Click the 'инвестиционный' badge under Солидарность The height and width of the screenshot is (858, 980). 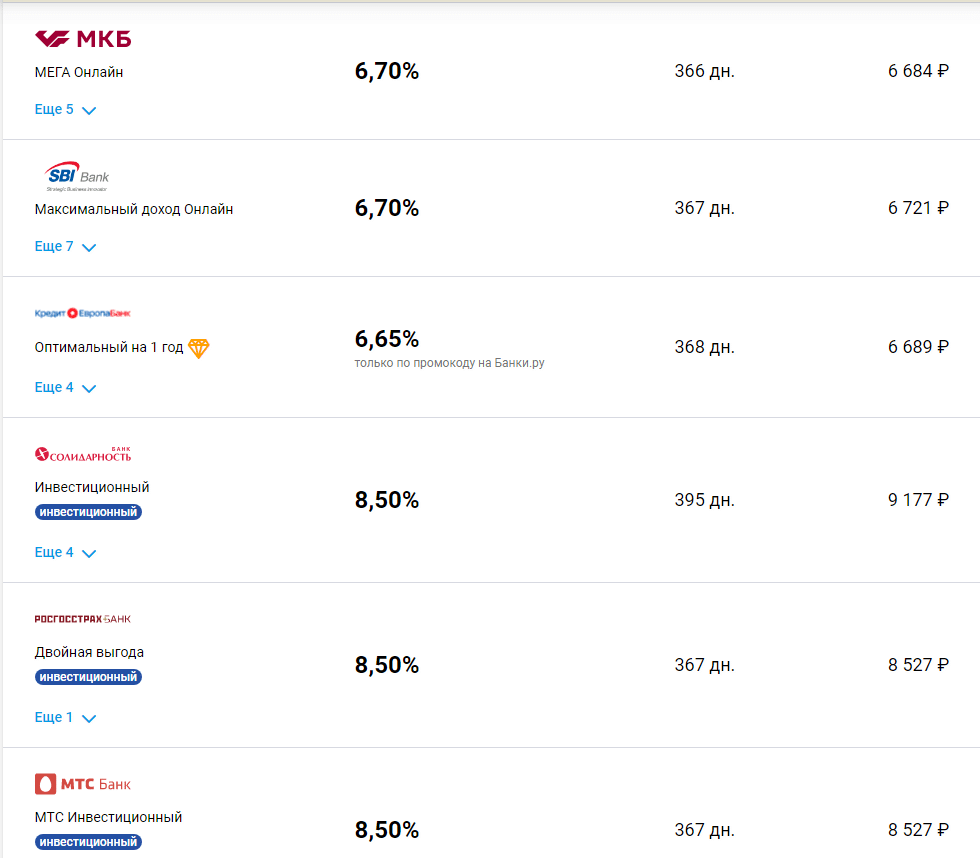click(88, 512)
